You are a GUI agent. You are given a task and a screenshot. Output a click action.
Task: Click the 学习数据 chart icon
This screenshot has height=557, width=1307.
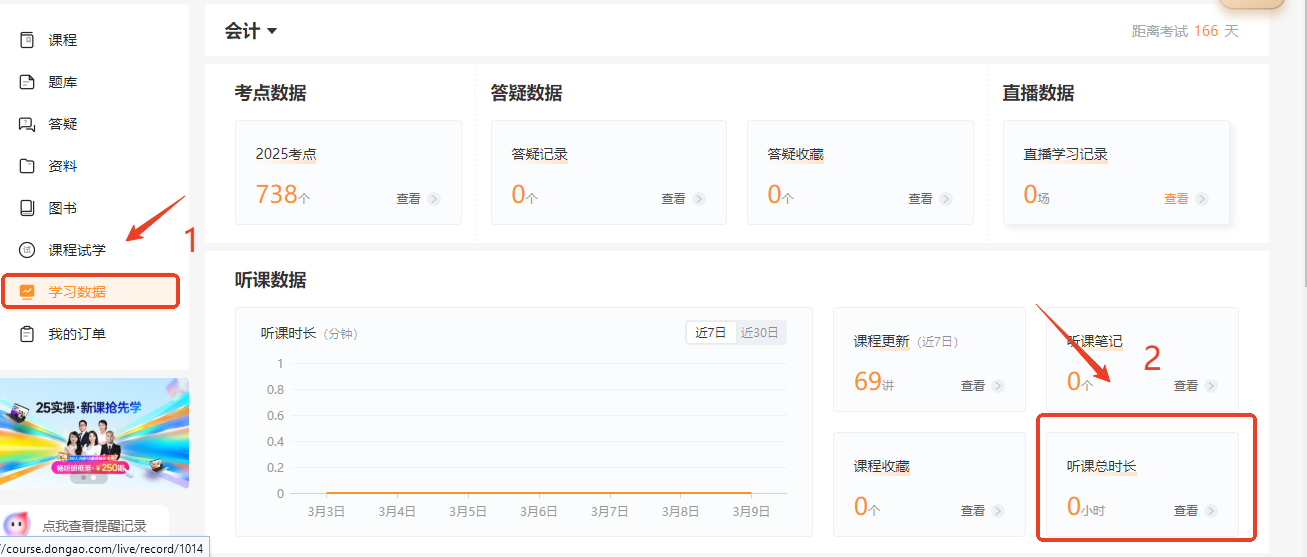click(27, 292)
